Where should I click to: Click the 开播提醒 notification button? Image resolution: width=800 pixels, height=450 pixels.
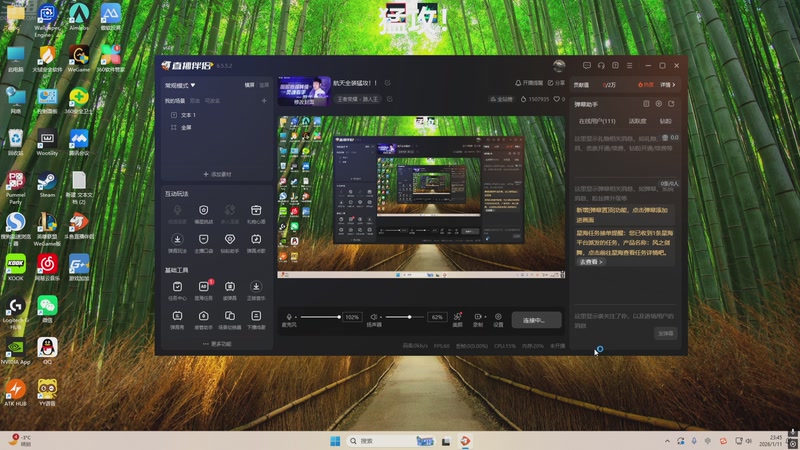coord(529,83)
